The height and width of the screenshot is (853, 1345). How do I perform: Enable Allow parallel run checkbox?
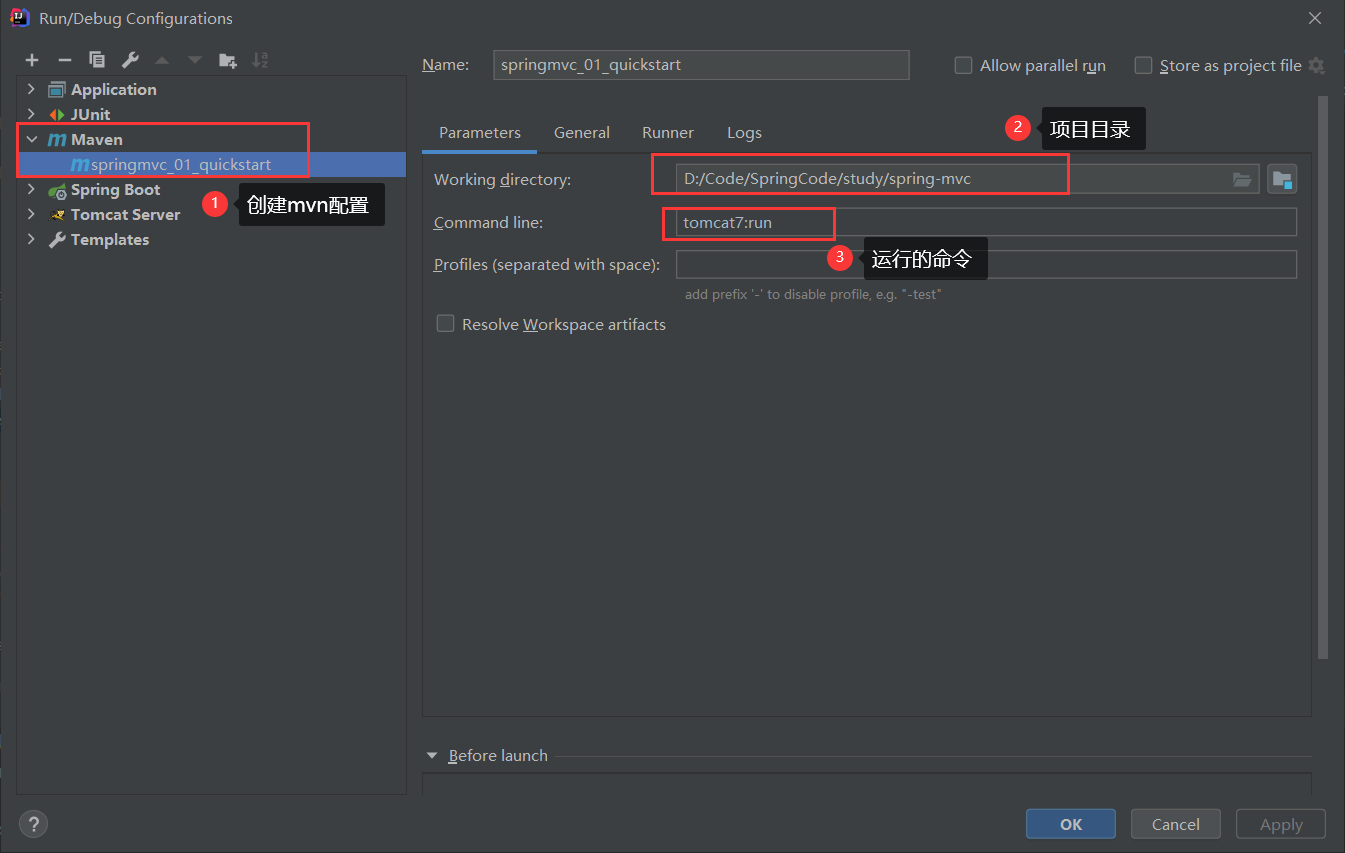963,65
